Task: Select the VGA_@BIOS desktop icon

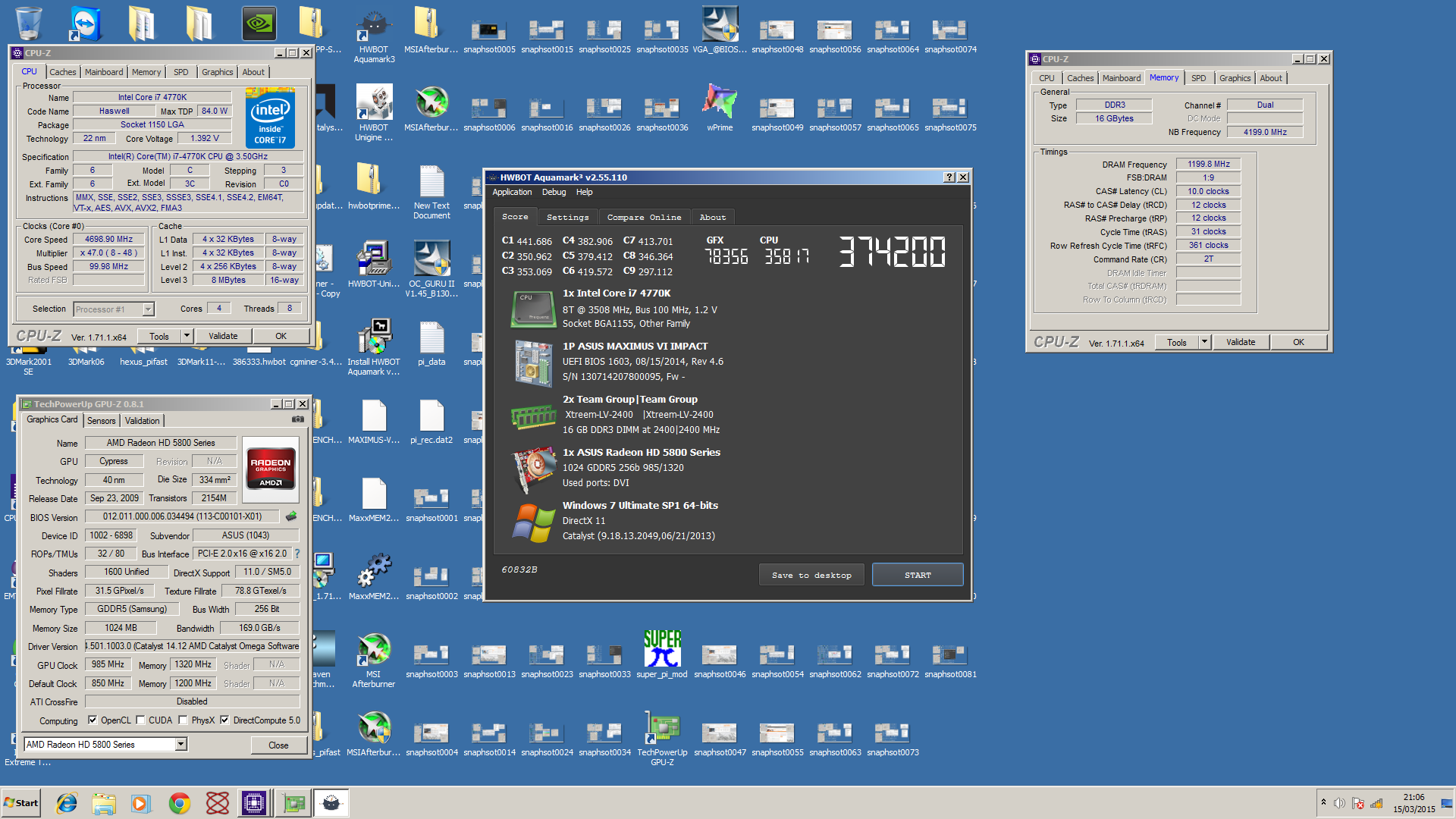Action: 720,30
